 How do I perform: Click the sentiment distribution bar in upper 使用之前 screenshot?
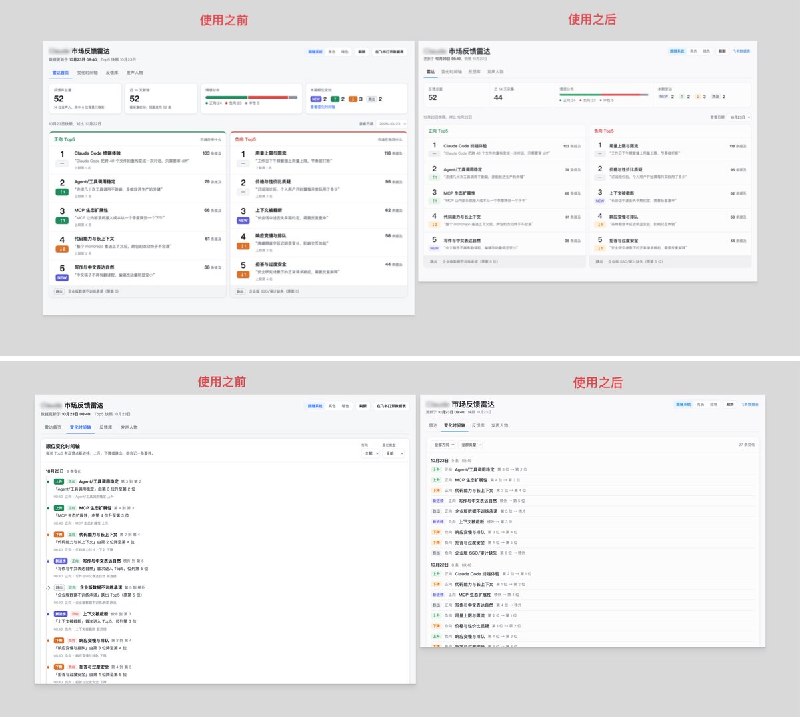tap(251, 97)
